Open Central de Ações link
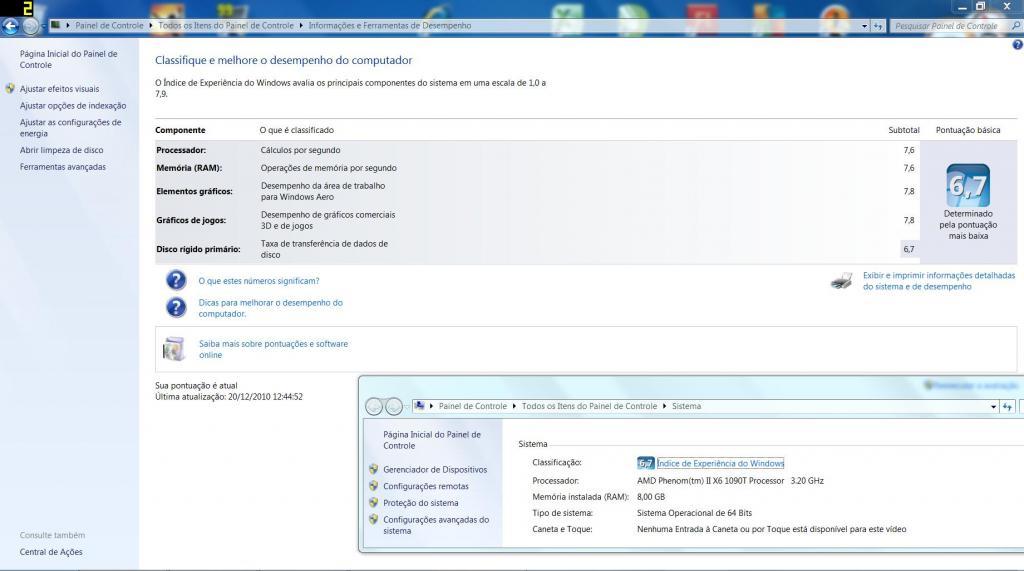Viewport: 1024px width, 571px height. coord(51,552)
